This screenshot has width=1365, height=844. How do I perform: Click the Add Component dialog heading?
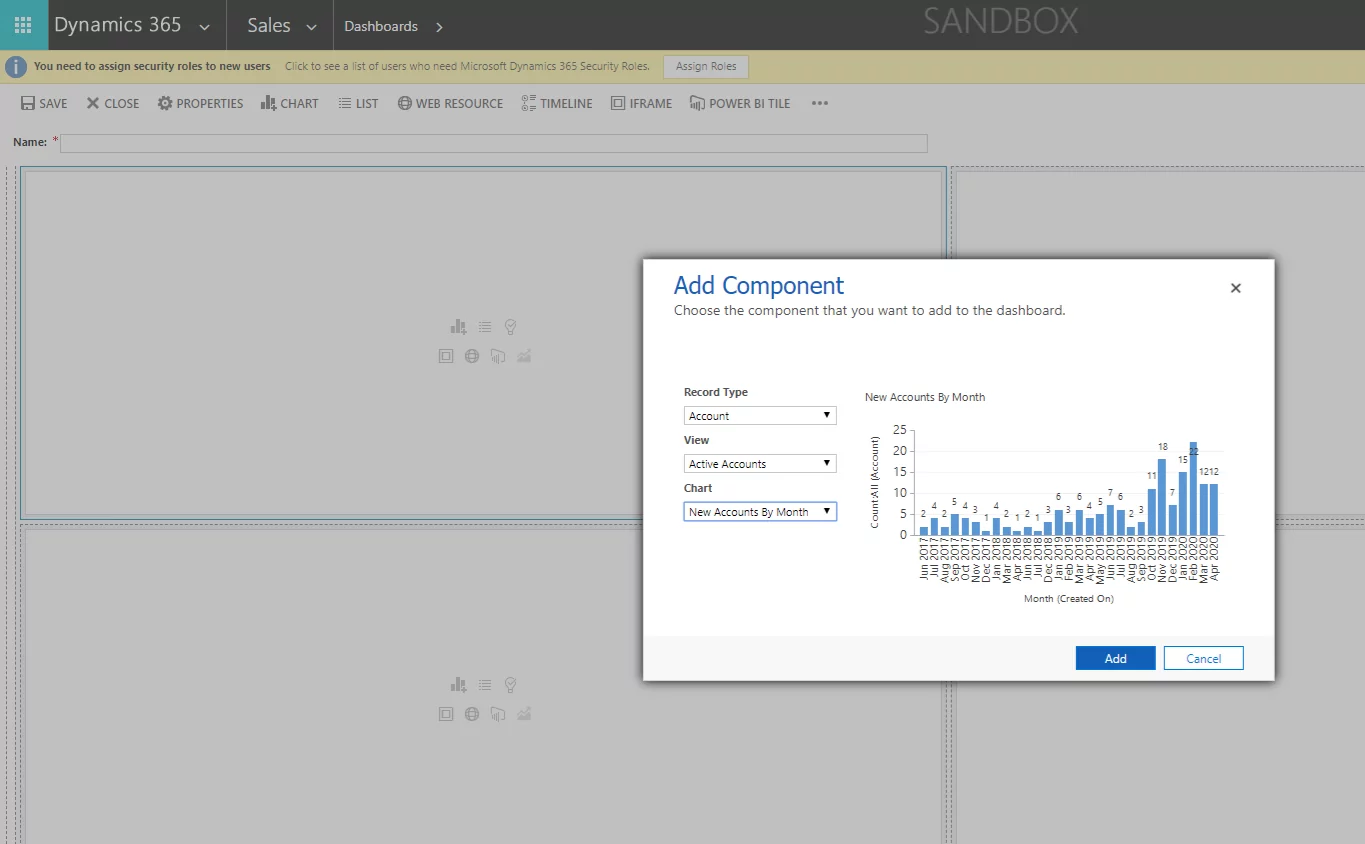pyautogui.click(x=759, y=285)
